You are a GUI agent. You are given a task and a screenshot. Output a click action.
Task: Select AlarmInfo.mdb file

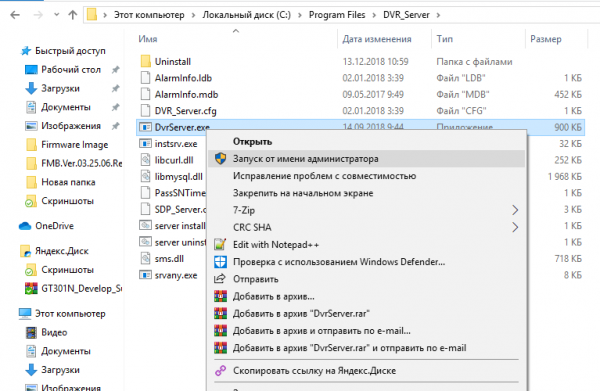click(x=186, y=94)
